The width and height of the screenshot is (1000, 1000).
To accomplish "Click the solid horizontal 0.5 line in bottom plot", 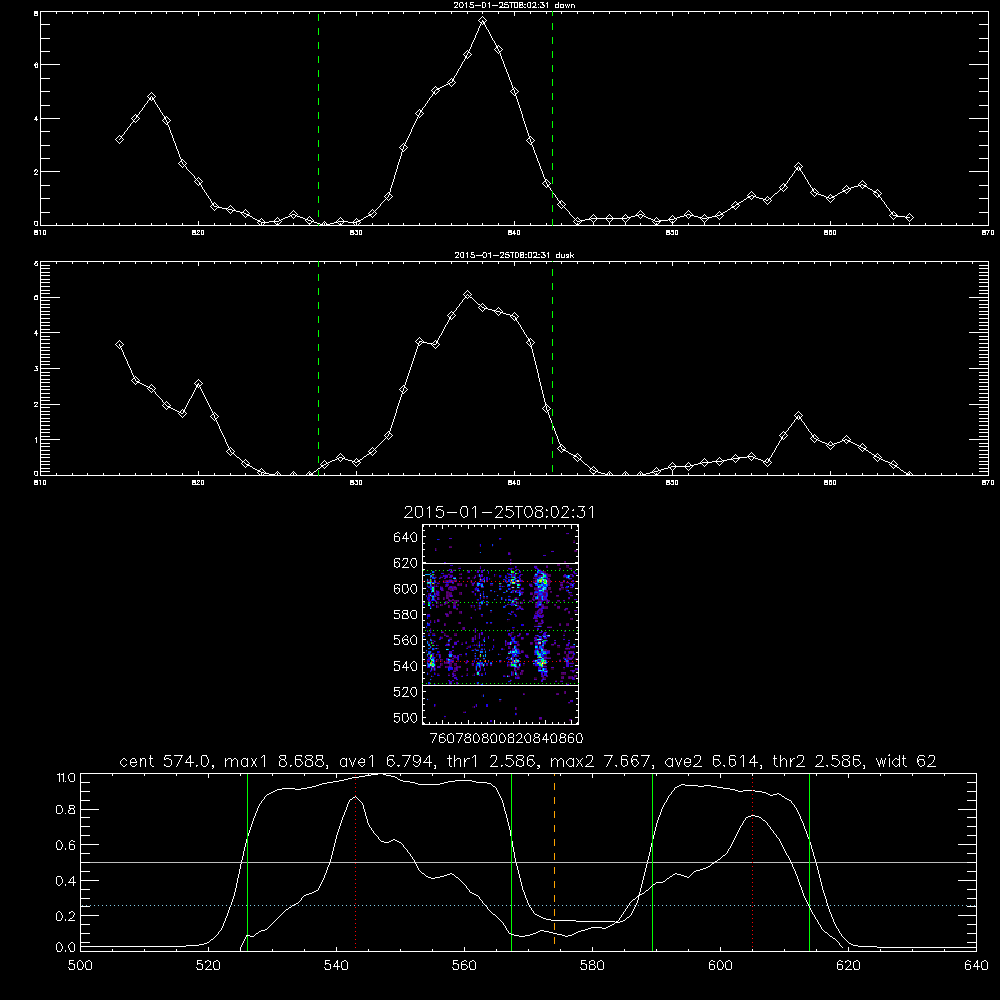I will (528, 862).
